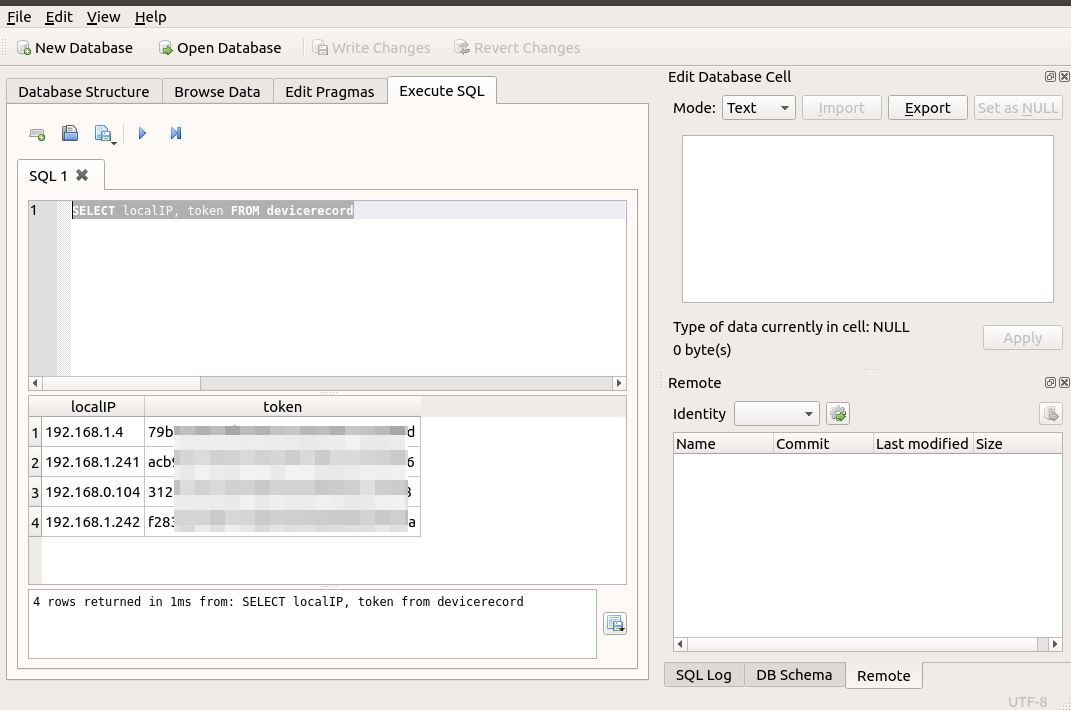Click the Commit column header in Remote

point(823,443)
